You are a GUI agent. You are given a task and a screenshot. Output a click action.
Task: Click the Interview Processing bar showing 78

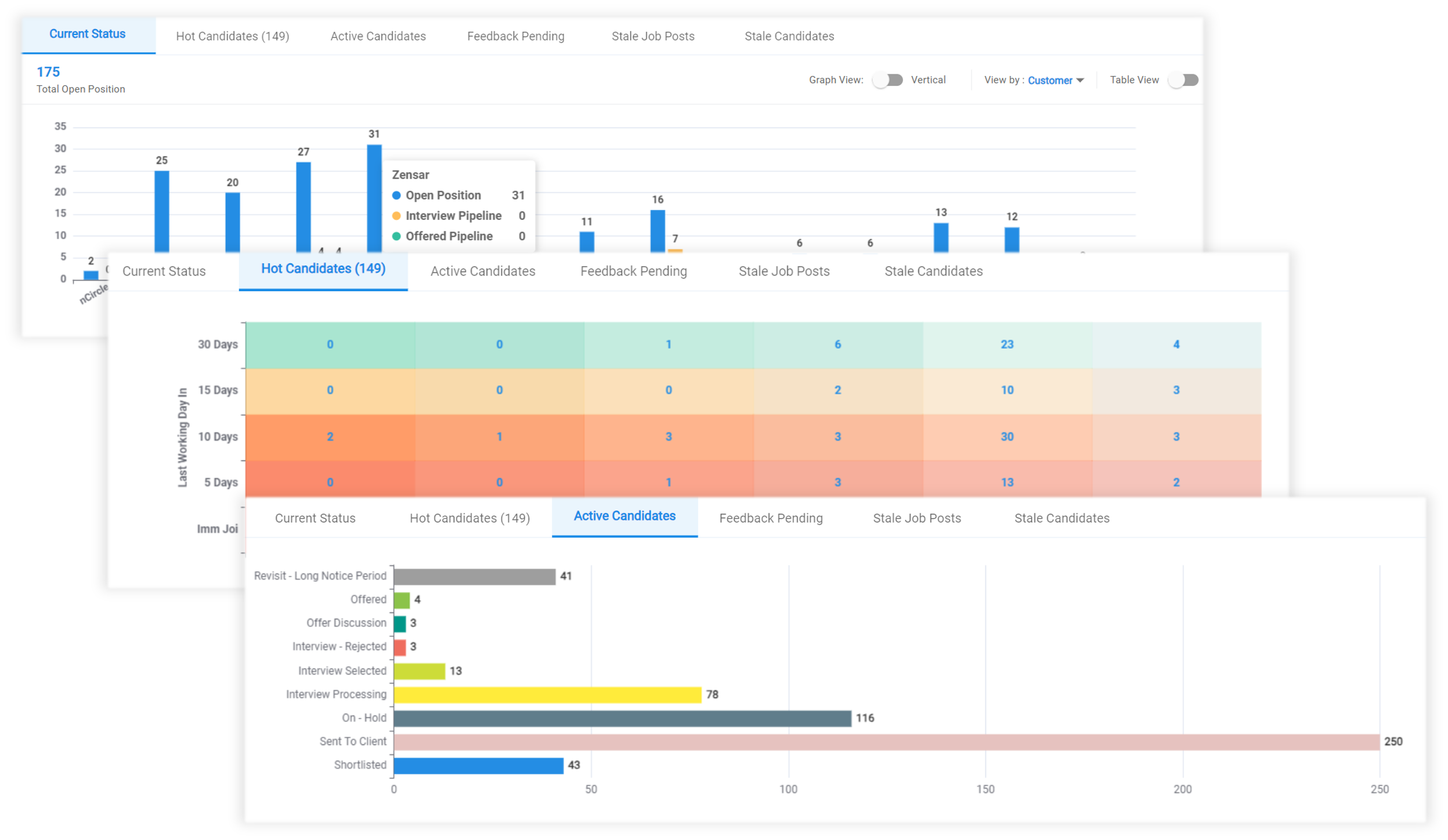(x=546, y=694)
